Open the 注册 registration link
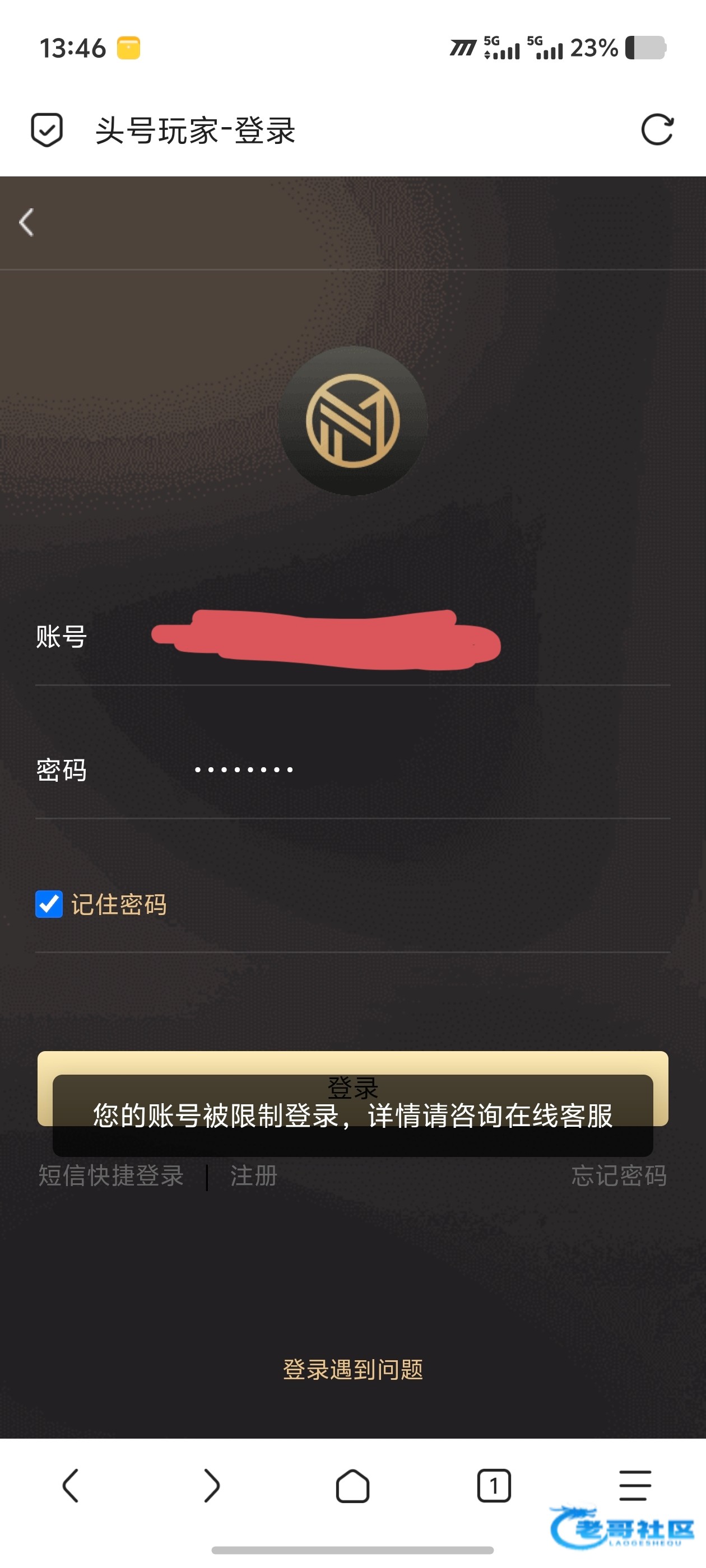The width and height of the screenshot is (706, 1568). (253, 1175)
